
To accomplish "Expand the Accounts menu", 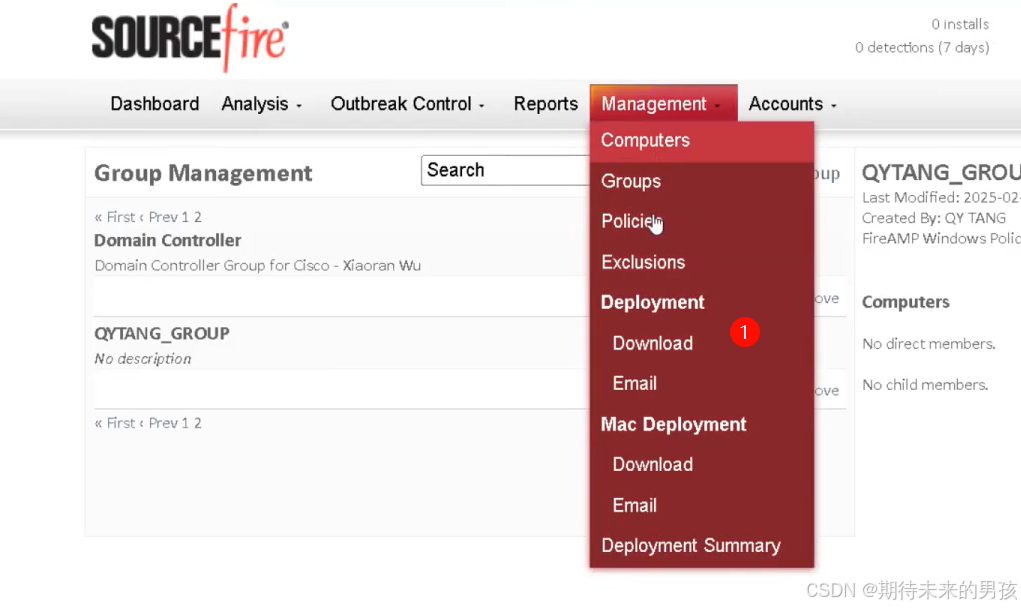I will pos(792,104).
